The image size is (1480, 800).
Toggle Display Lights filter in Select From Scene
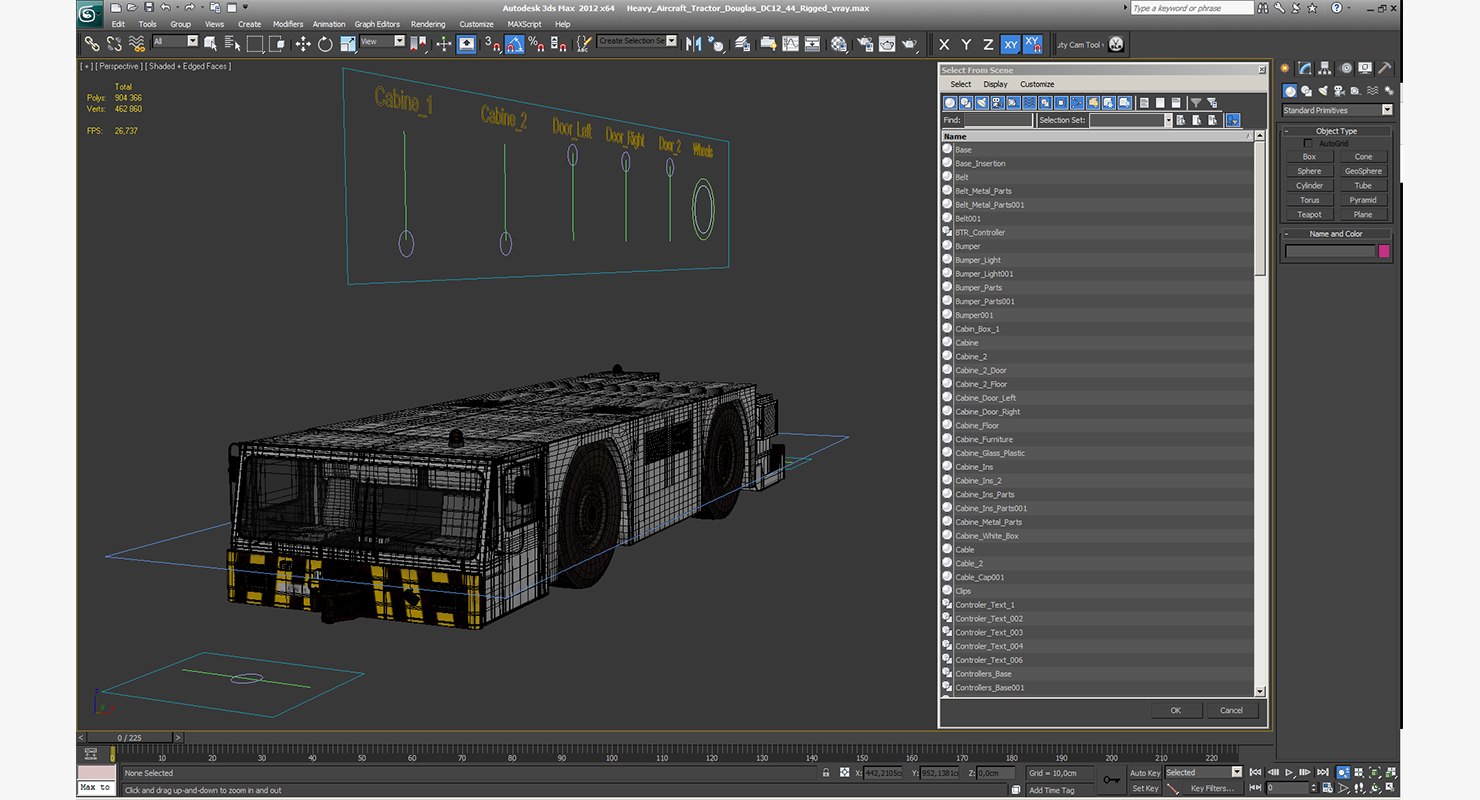(x=982, y=103)
